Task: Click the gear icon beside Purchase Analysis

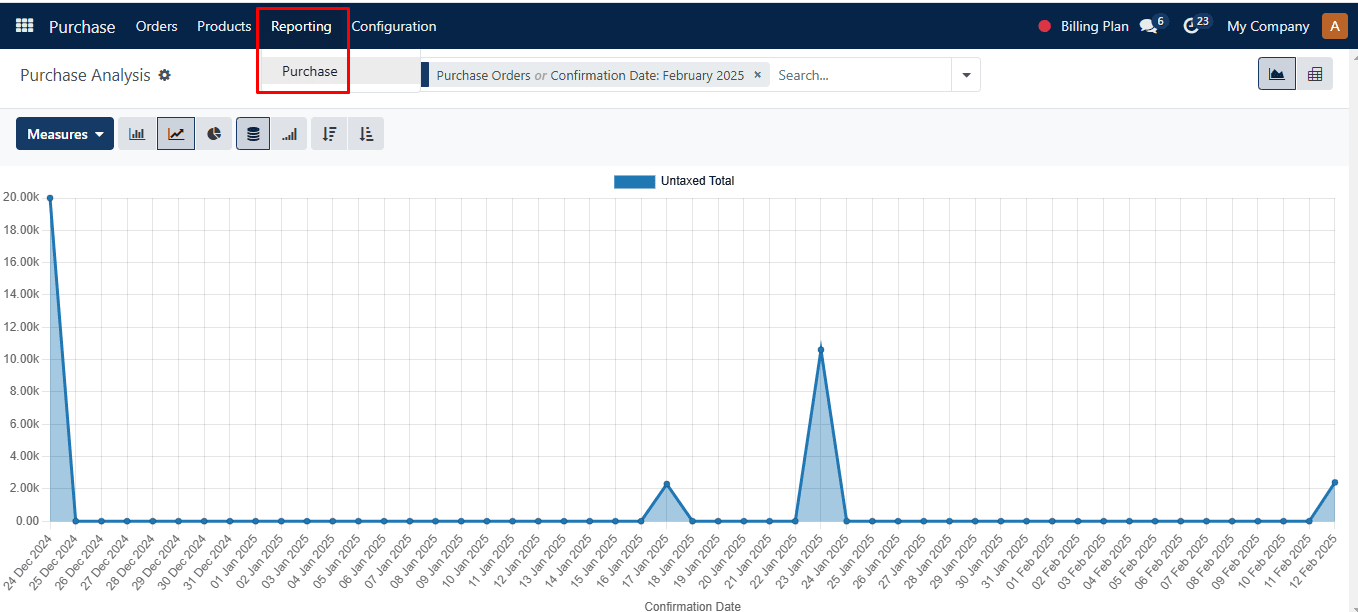Action: click(x=165, y=75)
